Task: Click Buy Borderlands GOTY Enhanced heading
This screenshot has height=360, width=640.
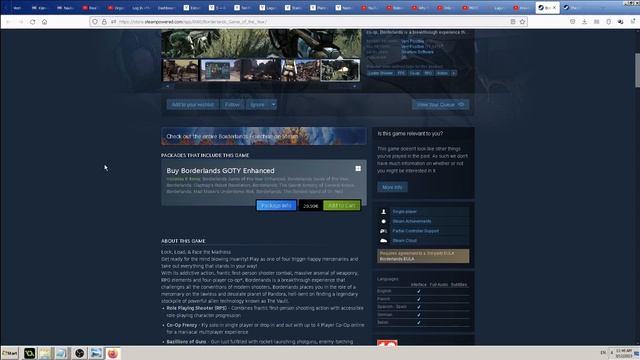Action: tap(220, 171)
